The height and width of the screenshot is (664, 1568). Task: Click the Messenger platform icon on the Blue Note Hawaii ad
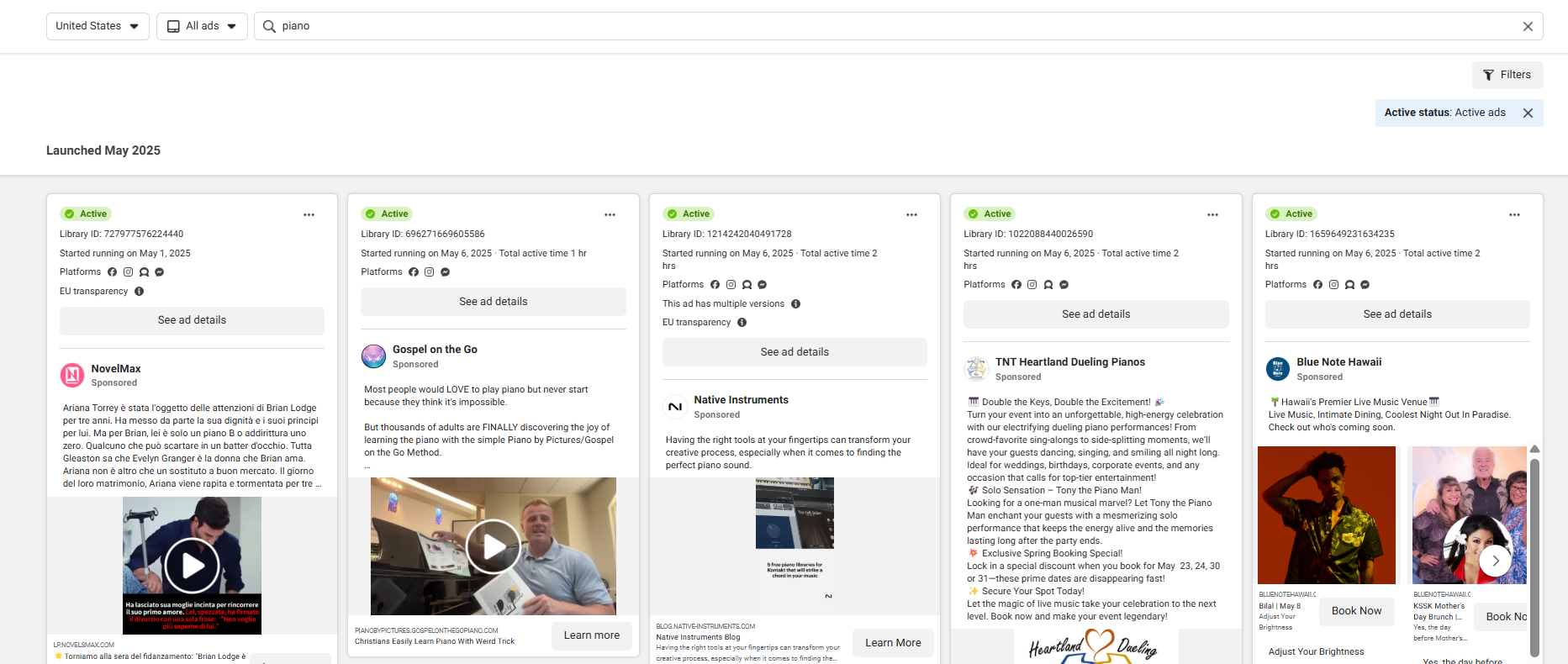[x=1365, y=285]
